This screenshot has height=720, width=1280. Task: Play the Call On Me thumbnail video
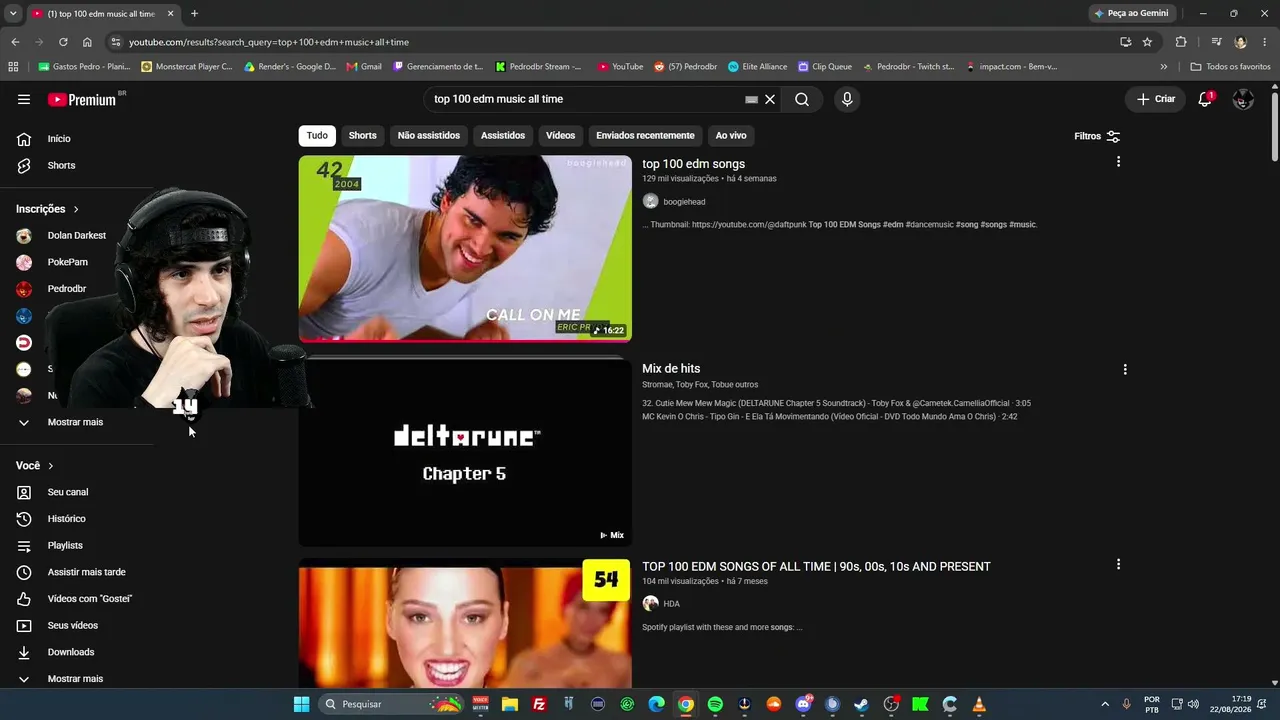point(465,248)
